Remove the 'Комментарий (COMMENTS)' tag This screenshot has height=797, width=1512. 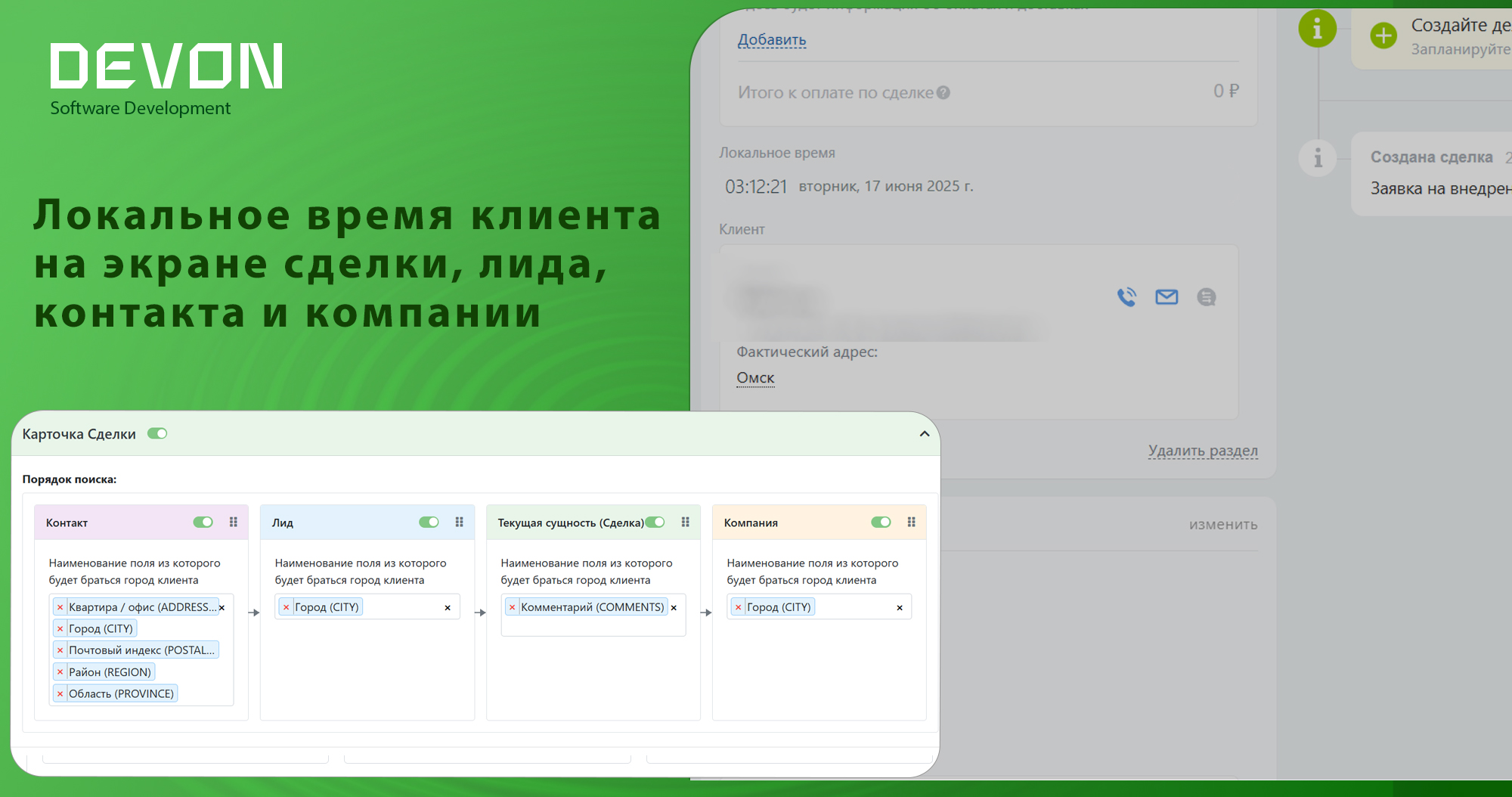pyautogui.click(x=512, y=607)
